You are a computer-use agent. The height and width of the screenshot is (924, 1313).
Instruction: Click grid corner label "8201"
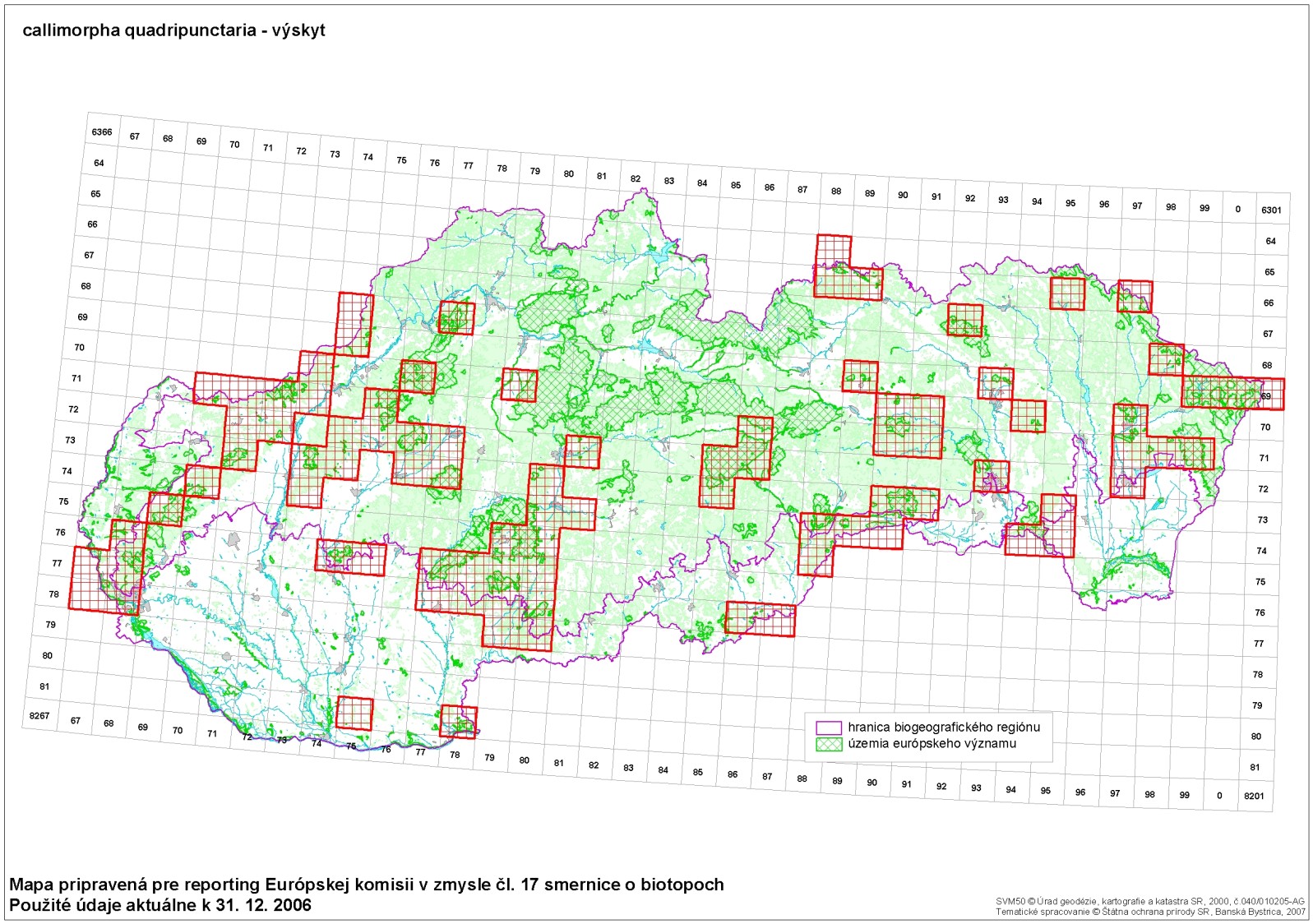[x=1254, y=796]
